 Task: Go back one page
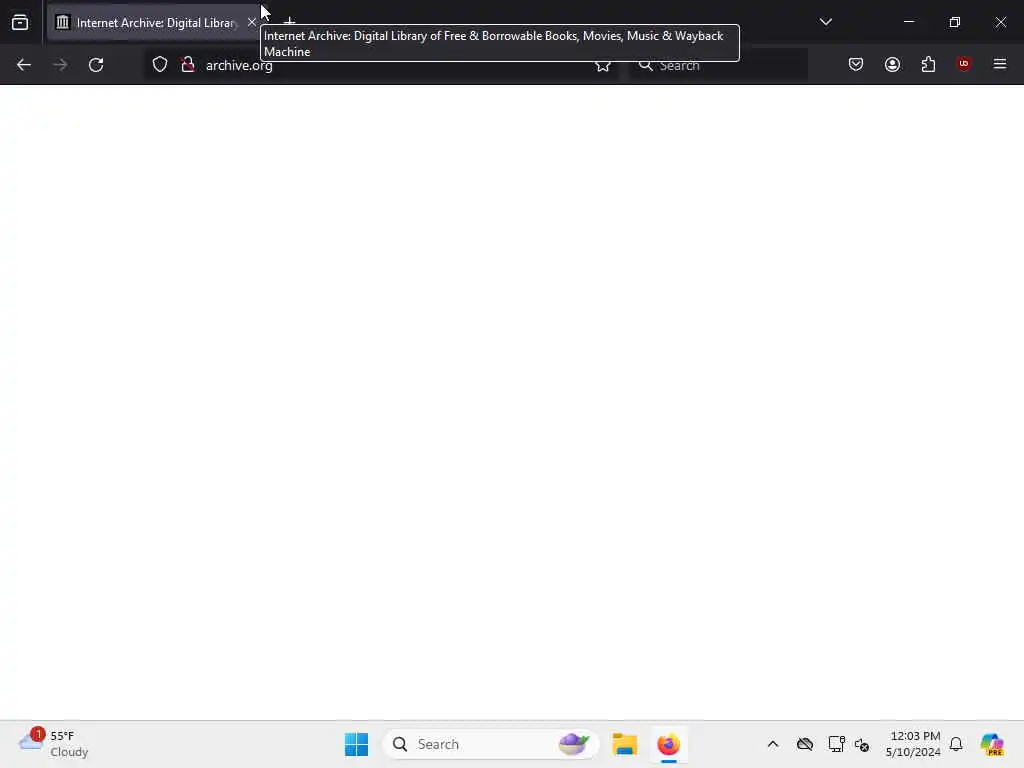[x=24, y=65]
